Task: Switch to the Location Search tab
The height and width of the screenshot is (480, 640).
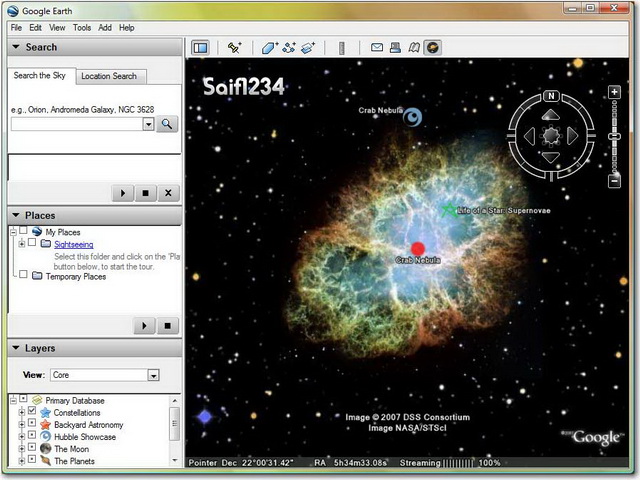Action: pos(109,76)
